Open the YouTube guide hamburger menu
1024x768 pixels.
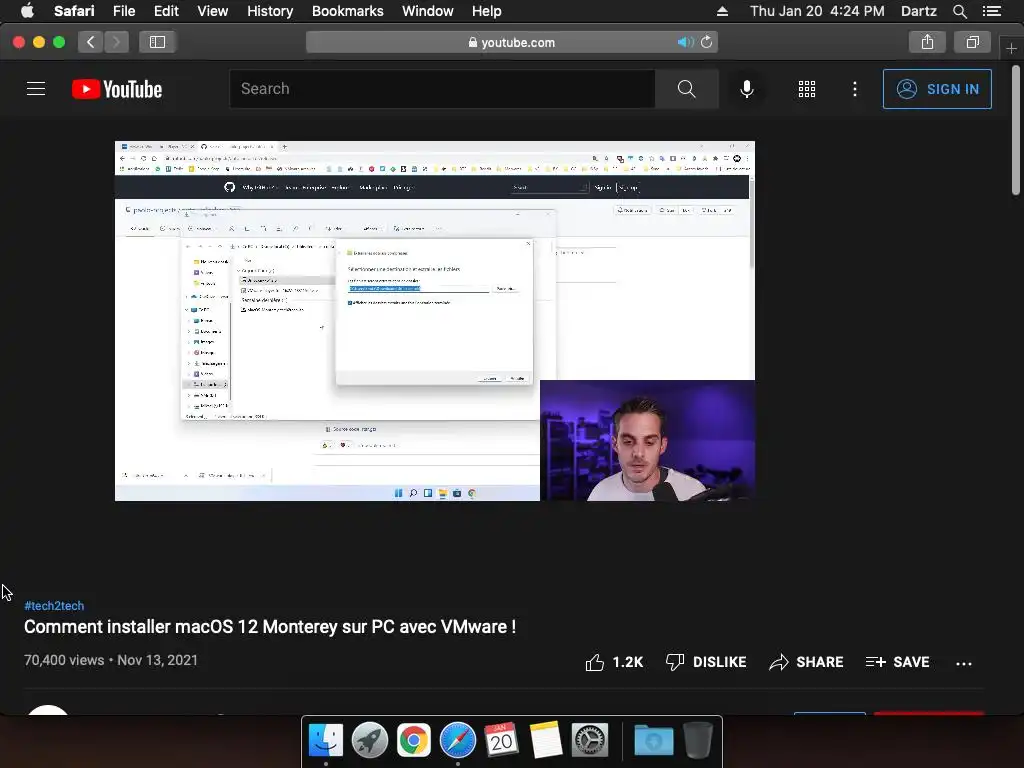tap(36, 89)
